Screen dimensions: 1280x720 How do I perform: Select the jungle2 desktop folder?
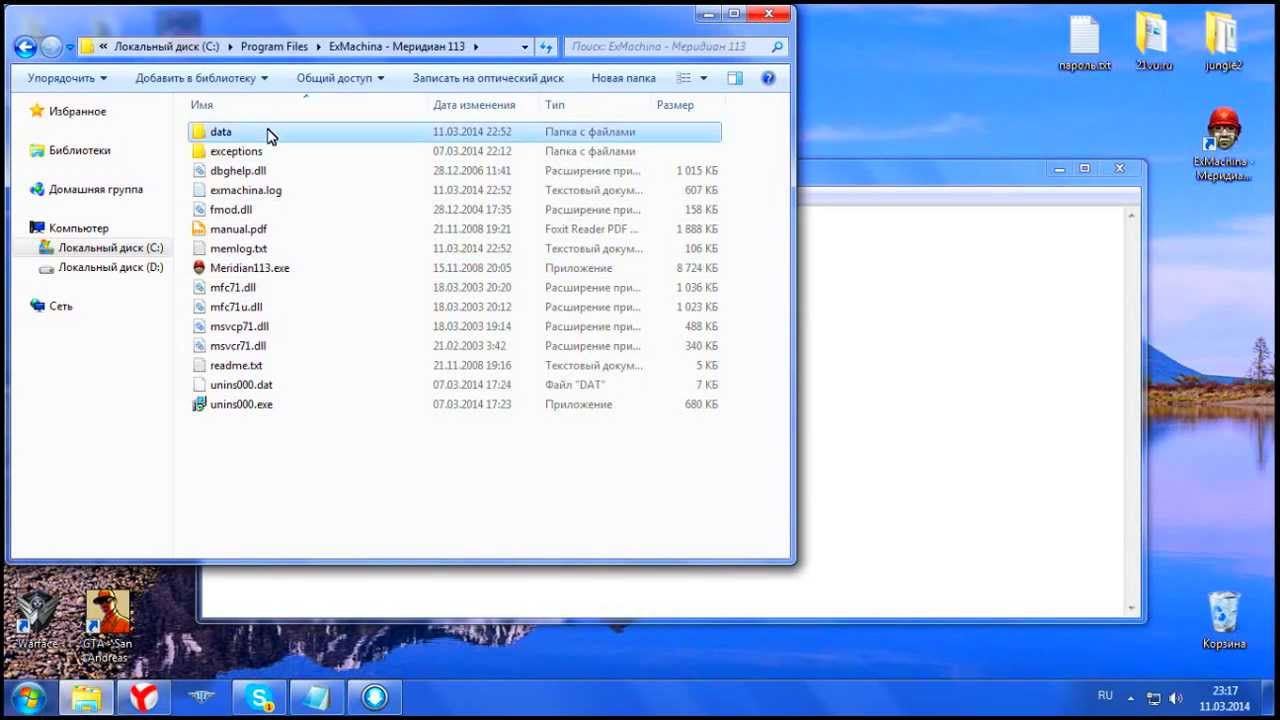(x=1223, y=43)
